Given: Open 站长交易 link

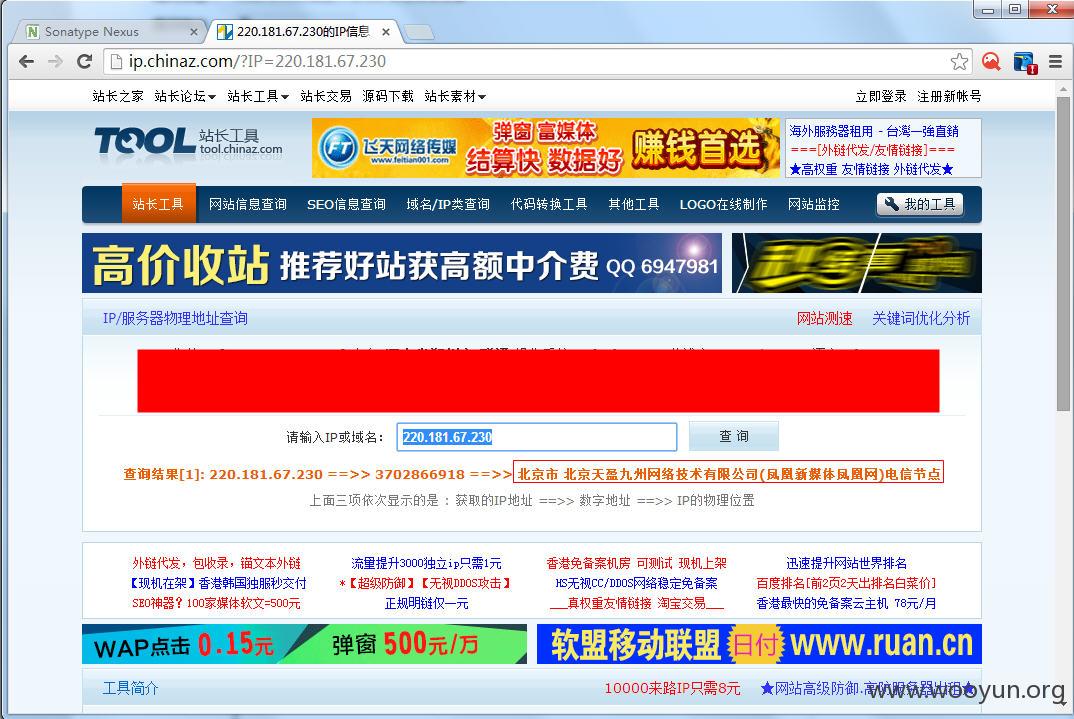Looking at the screenshot, I should 325,96.
